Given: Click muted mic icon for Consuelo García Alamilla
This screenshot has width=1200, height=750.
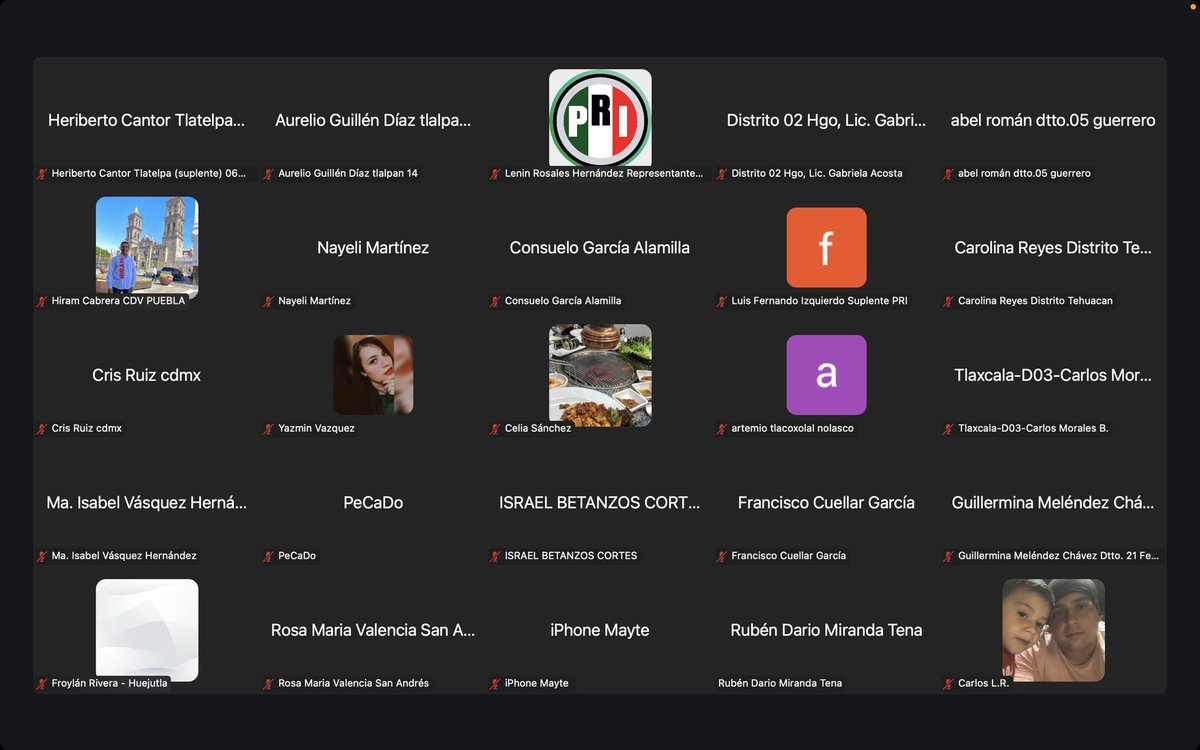Looking at the screenshot, I should [x=495, y=301].
